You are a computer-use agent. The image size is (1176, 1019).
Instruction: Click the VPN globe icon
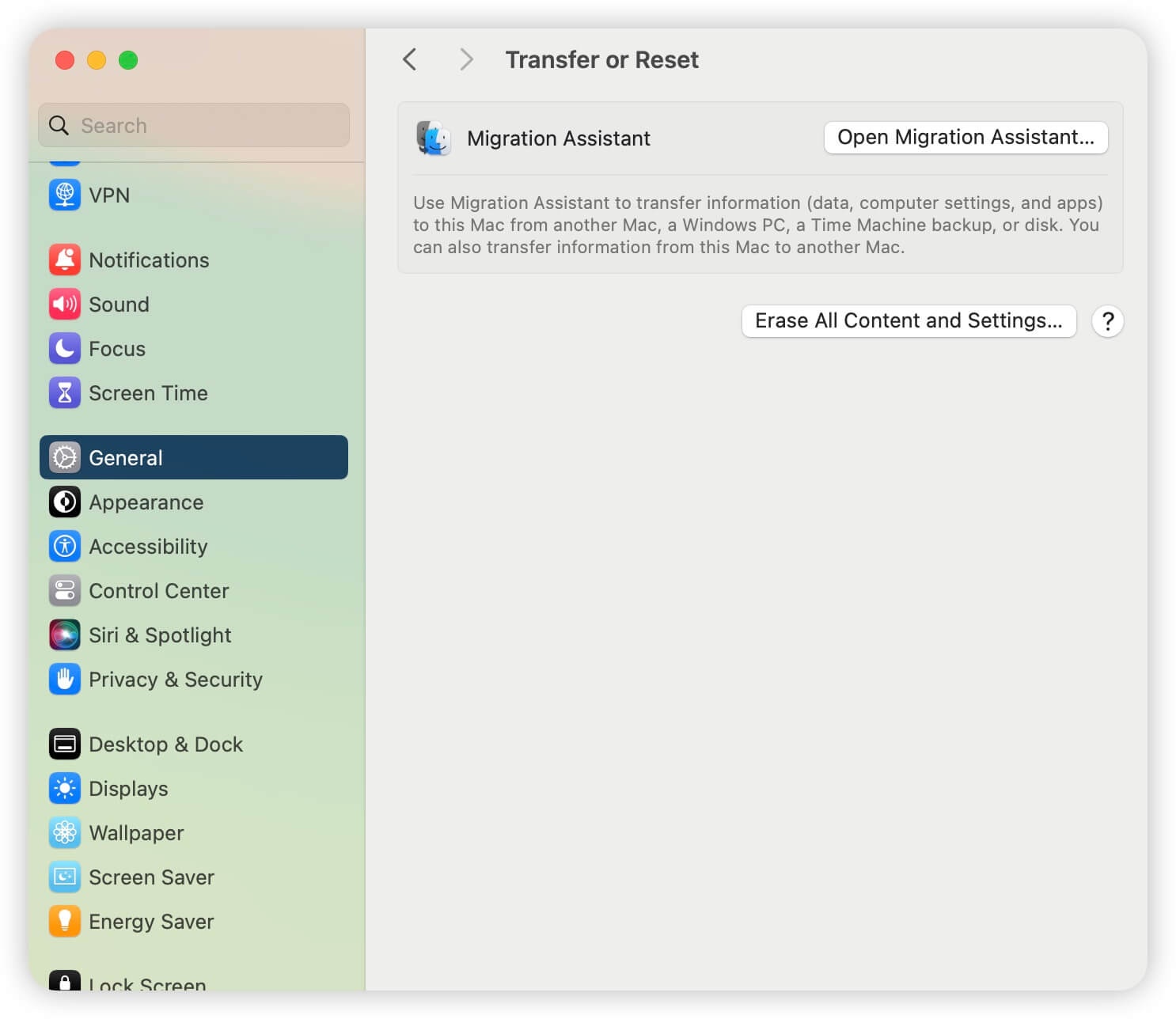click(x=65, y=195)
